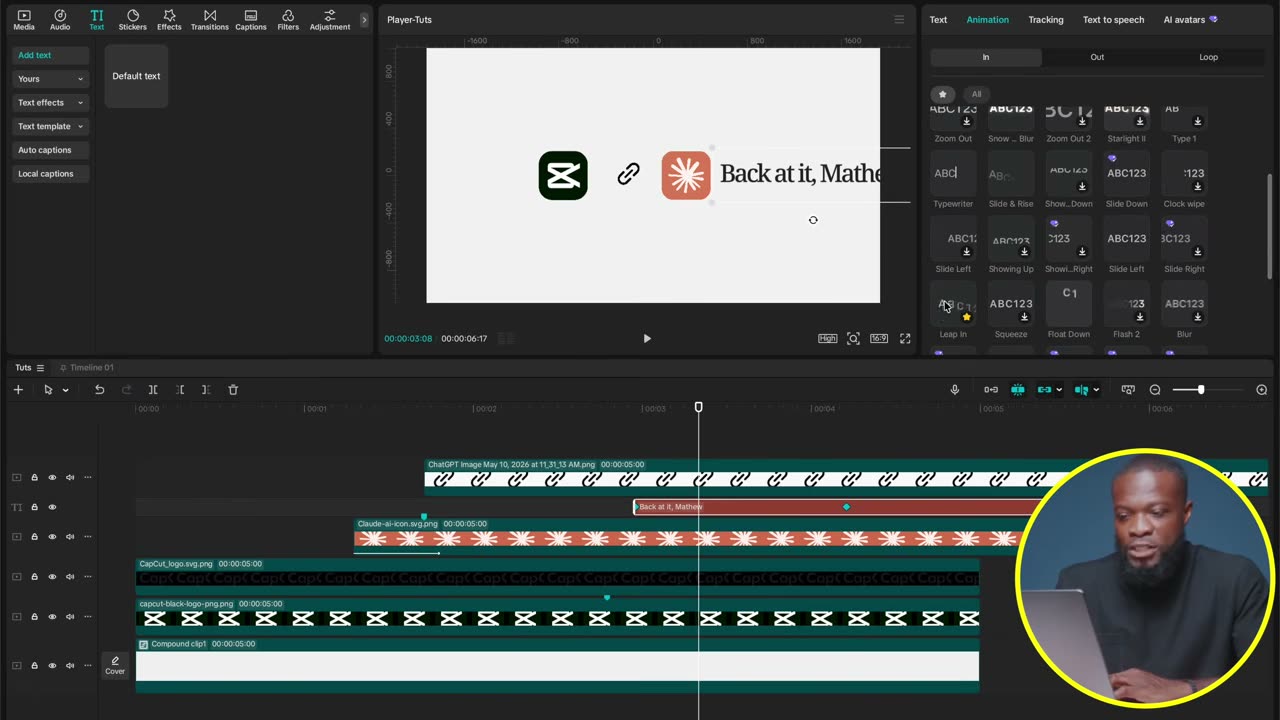Toggle the preview axis

click(1081, 390)
